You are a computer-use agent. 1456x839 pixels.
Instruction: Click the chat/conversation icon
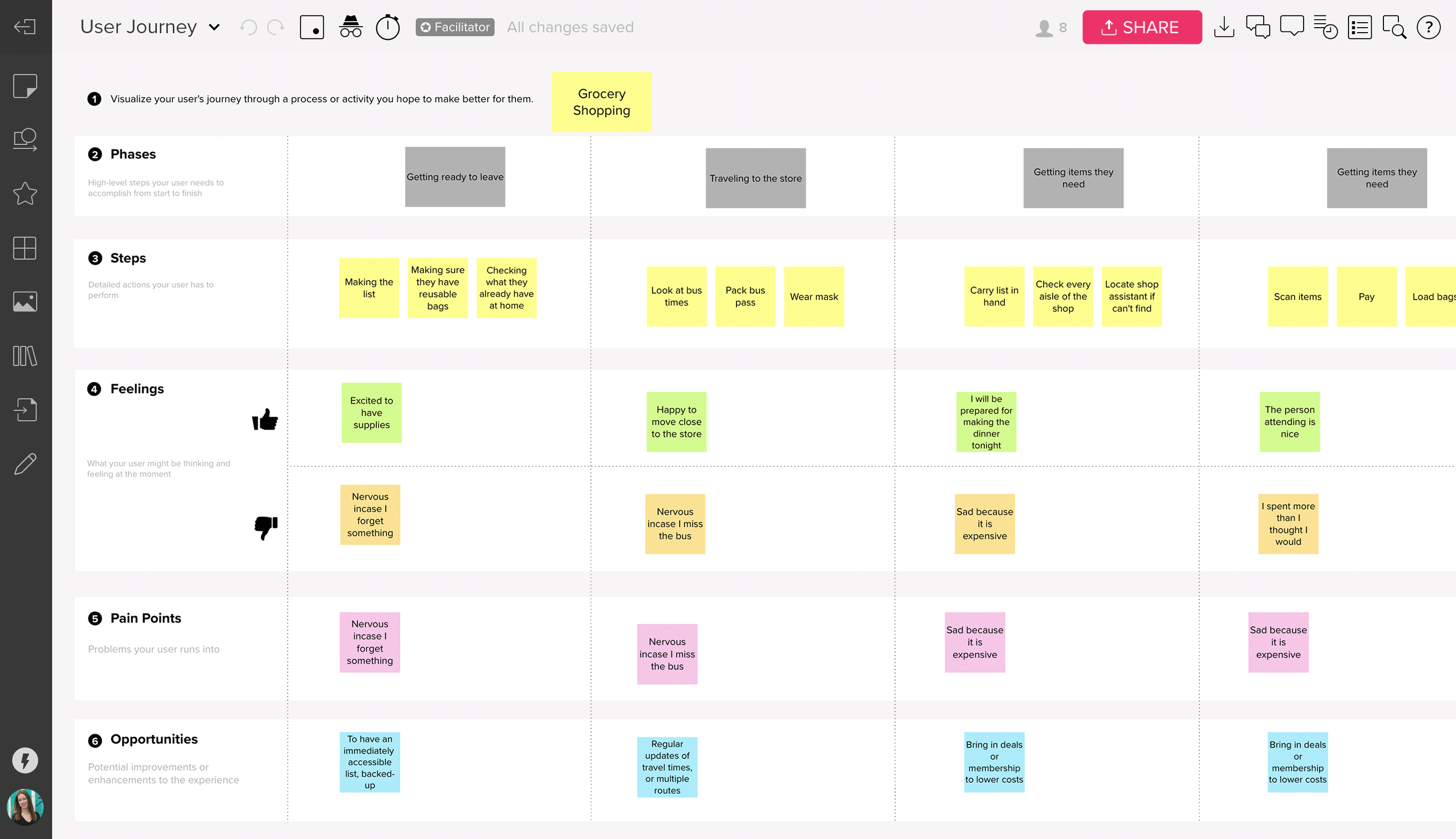(1258, 27)
